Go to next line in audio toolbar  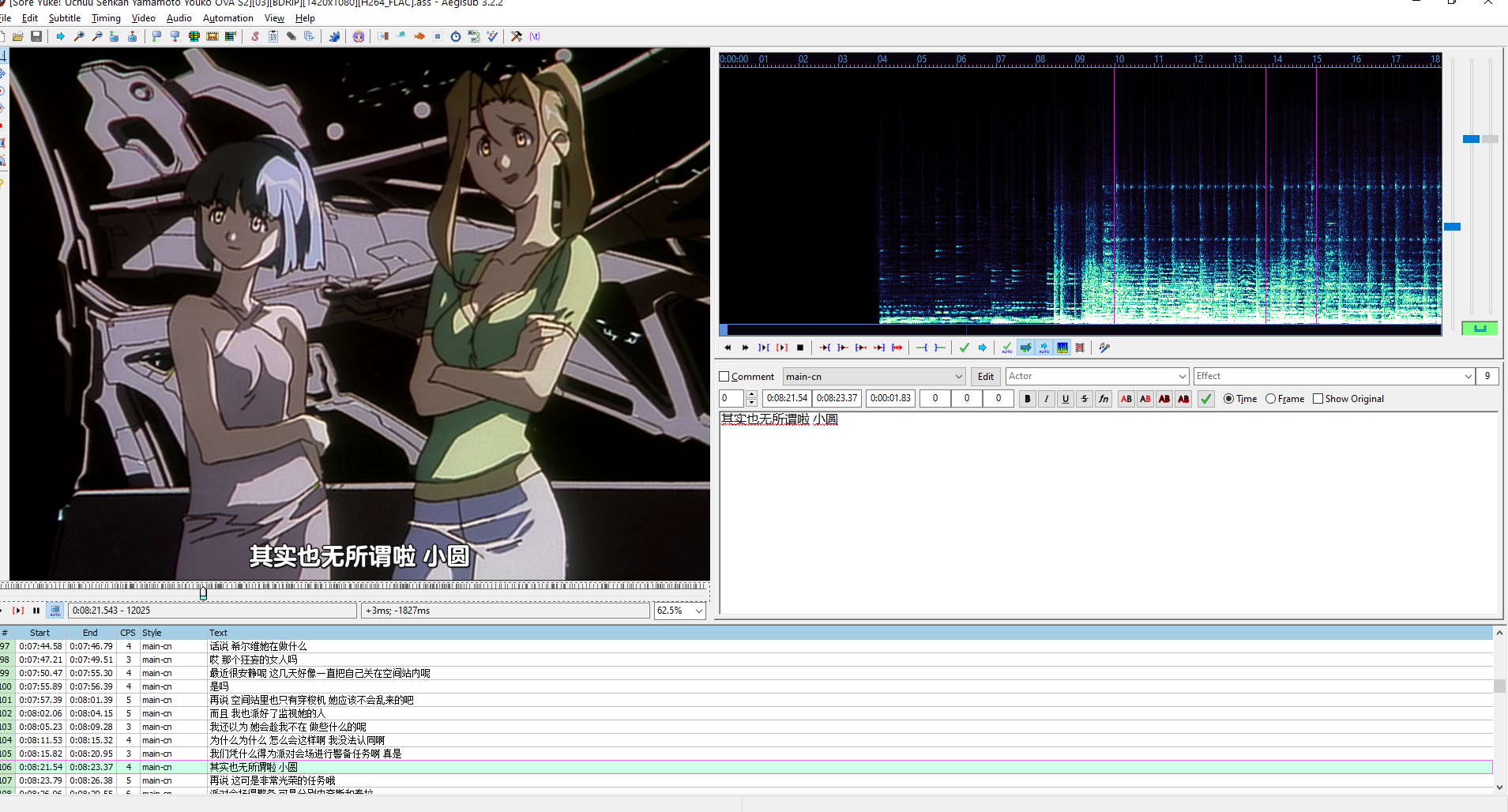coord(745,348)
